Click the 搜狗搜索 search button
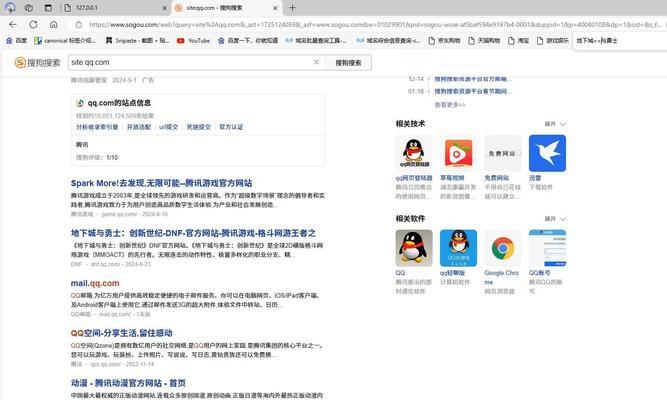The width and height of the screenshot is (667, 400). [x=348, y=63]
